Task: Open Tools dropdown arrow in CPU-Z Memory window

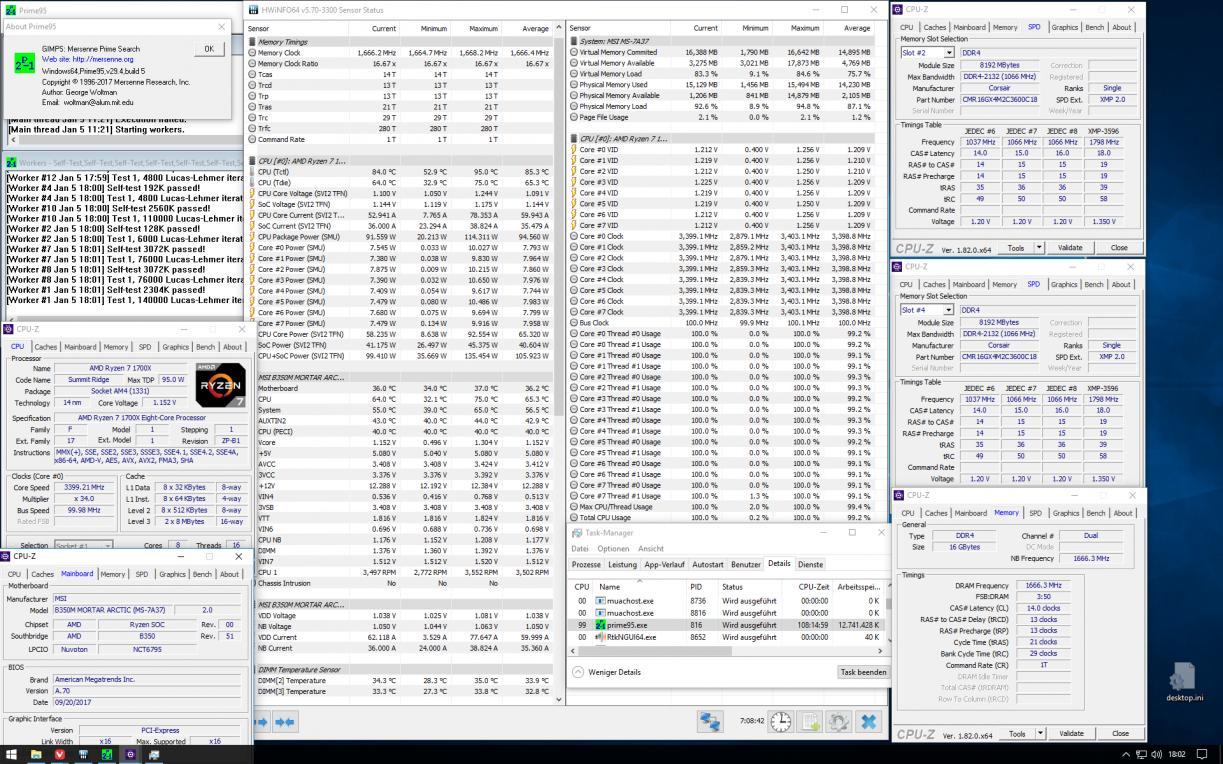Action: [1039, 733]
